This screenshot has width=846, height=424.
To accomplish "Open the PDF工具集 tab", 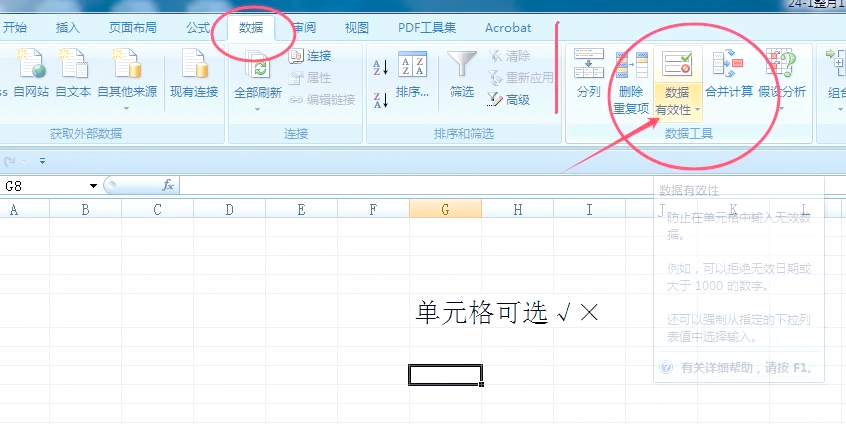I will click(x=427, y=28).
